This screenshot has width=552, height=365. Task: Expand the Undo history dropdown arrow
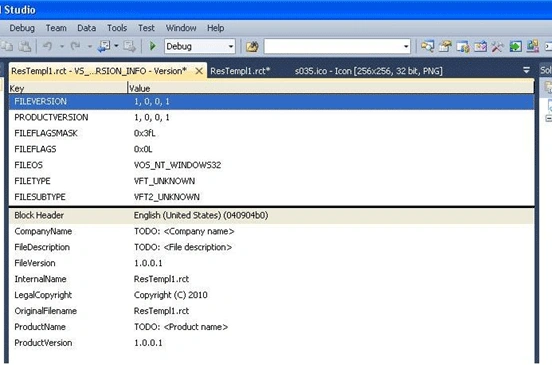tap(62, 46)
